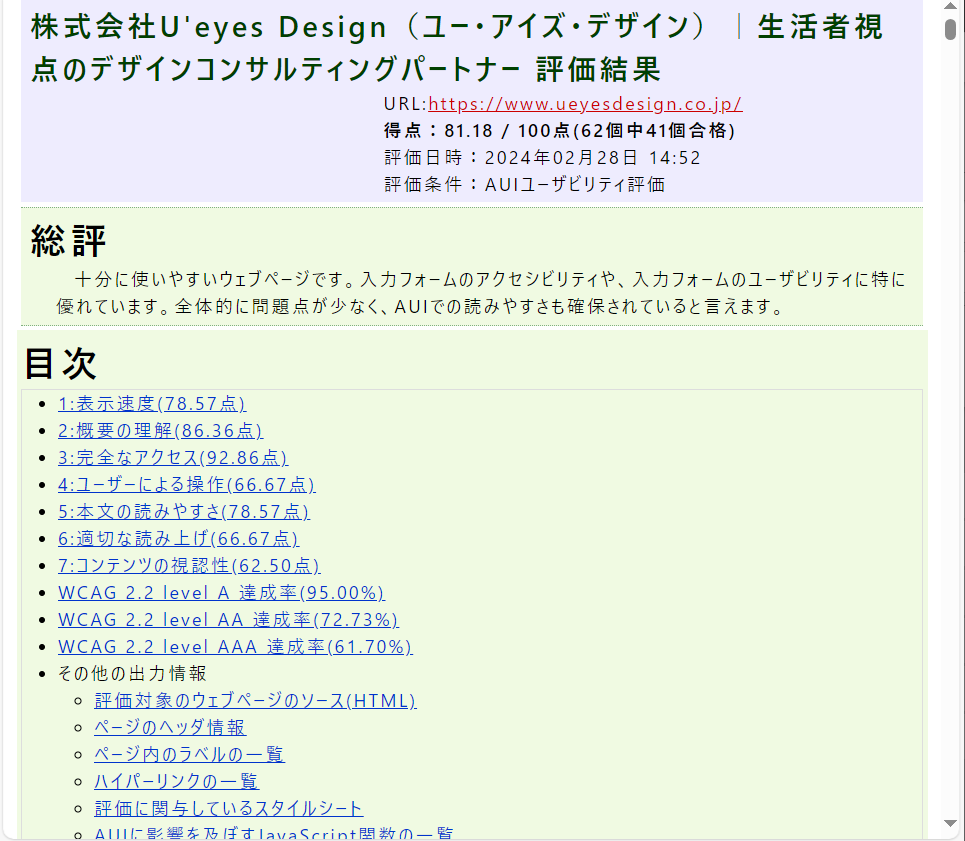
Task: Open 評価対象のウェブページのソース(HTML) link
Action: (x=255, y=701)
